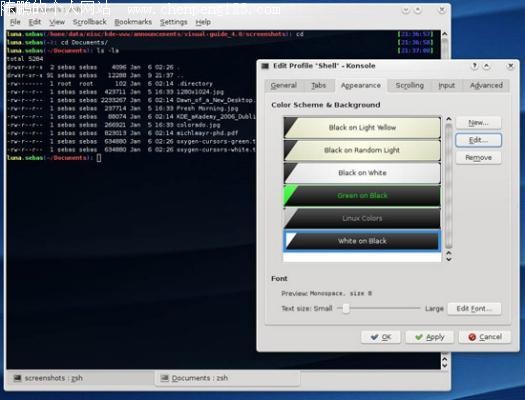Select Black on White color scheme

coord(362,173)
